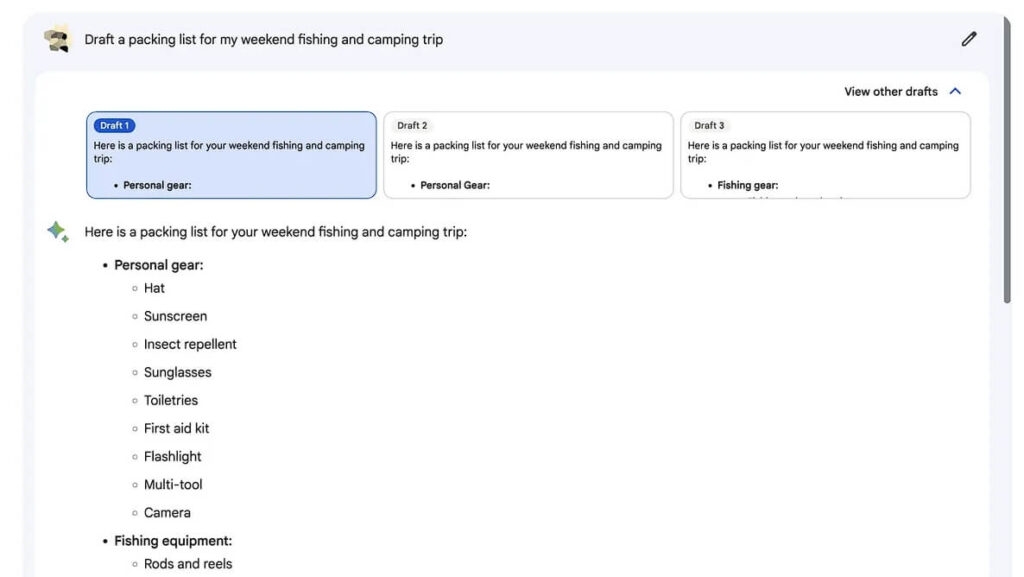
Task: Click the Personal gear heading
Action: coord(159,265)
